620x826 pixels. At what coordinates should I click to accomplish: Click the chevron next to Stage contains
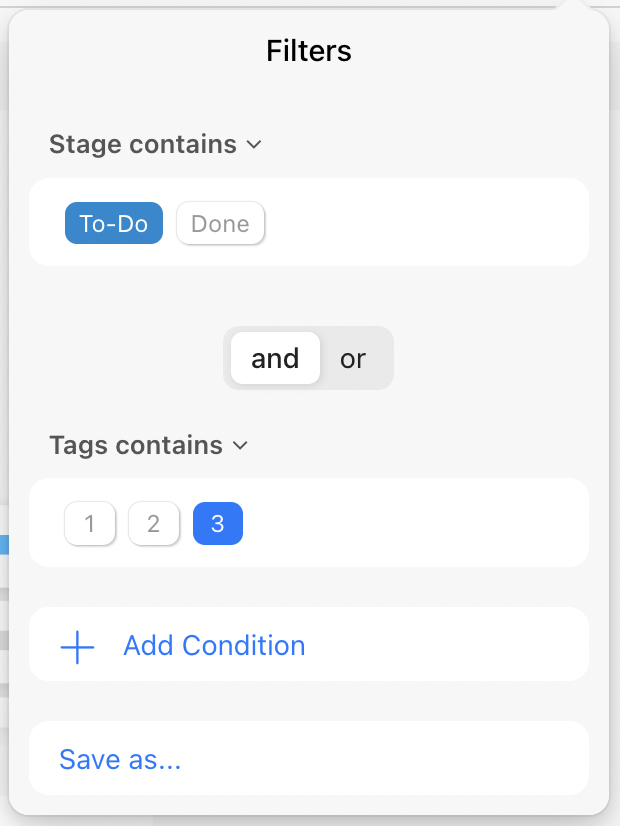point(254,145)
